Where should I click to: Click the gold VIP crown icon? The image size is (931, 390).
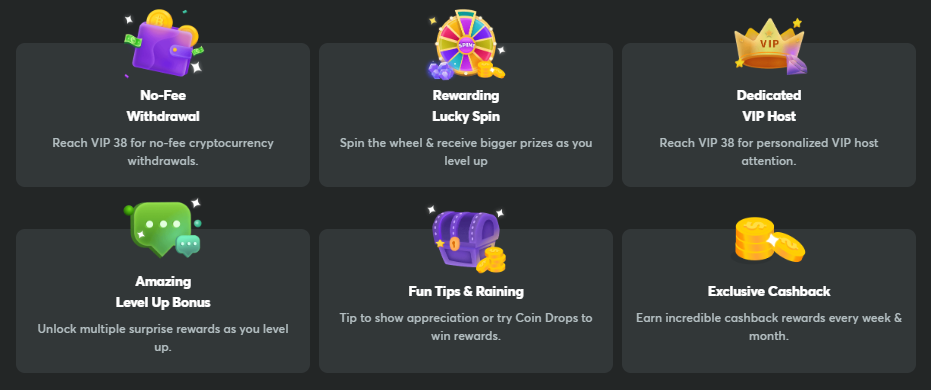tap(769, 46)
